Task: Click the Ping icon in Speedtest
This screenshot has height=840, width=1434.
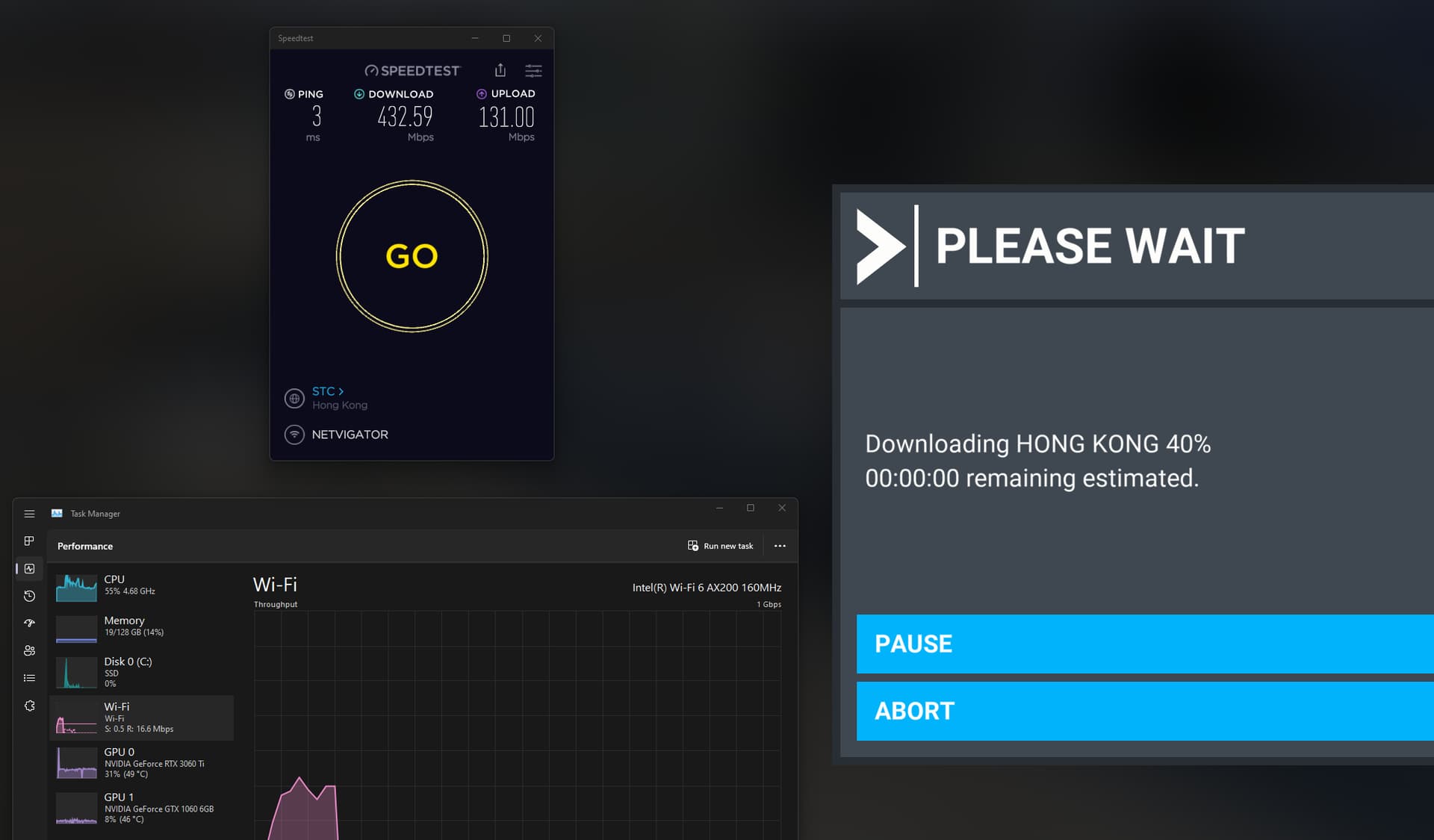Action: (290, 94)
